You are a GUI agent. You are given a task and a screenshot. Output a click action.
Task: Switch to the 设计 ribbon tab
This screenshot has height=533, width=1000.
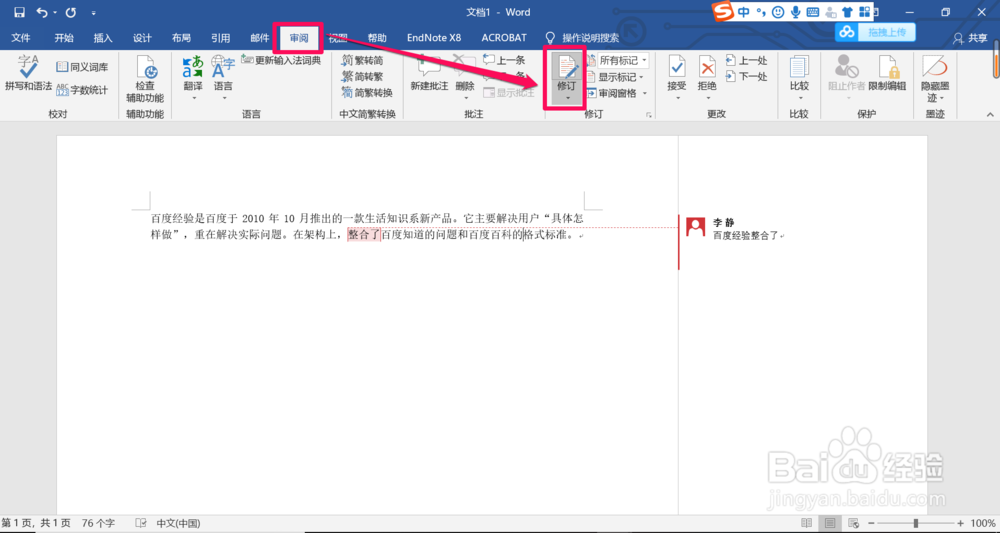(x=142, y=38)
